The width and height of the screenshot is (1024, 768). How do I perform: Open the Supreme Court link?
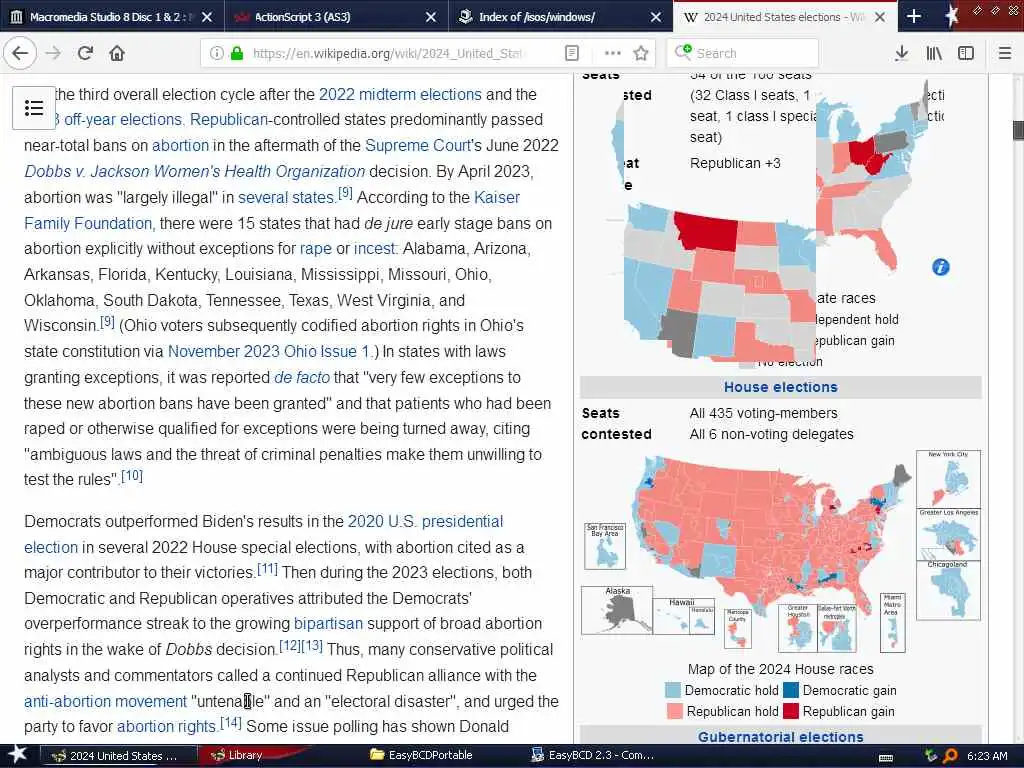(x=418, y=145)
